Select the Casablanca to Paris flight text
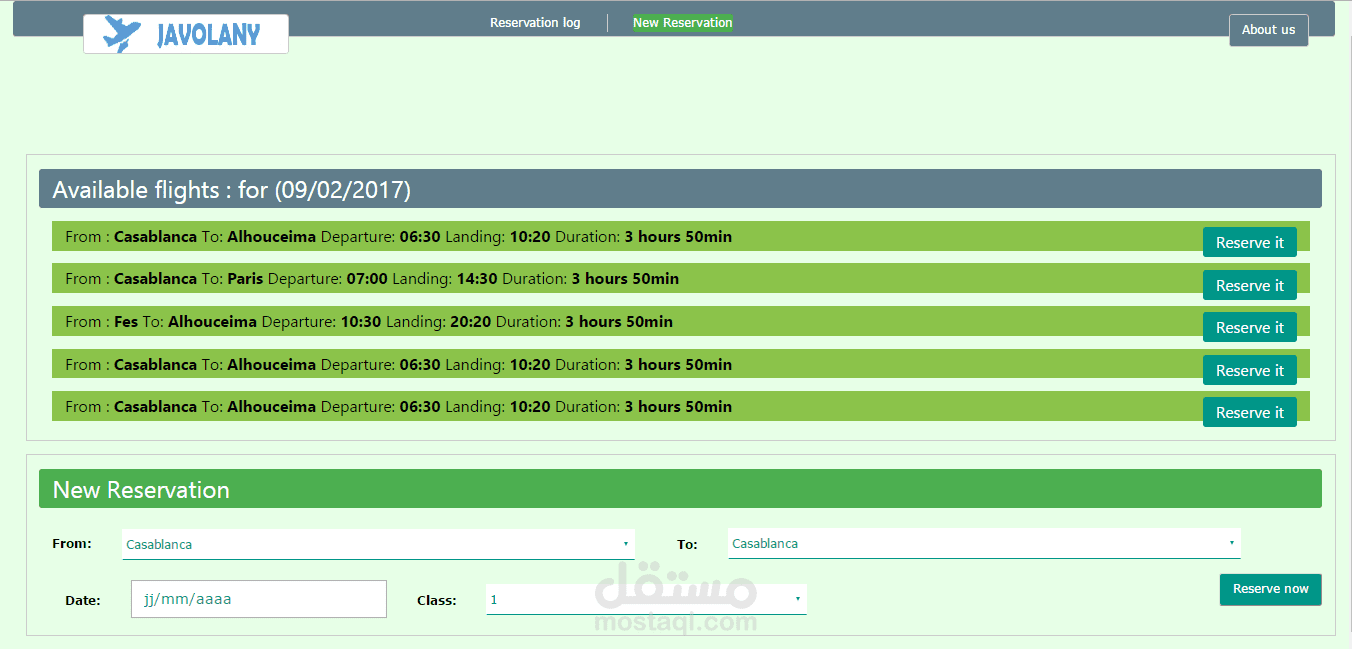This screenshot has height=649, width=1352. [372, 279]
